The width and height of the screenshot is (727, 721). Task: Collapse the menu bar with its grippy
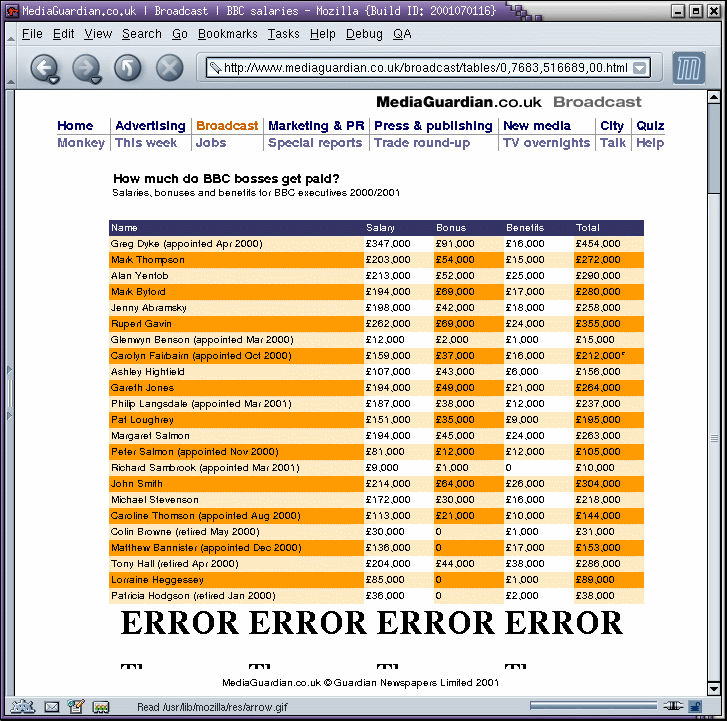(x=10, y=34)
